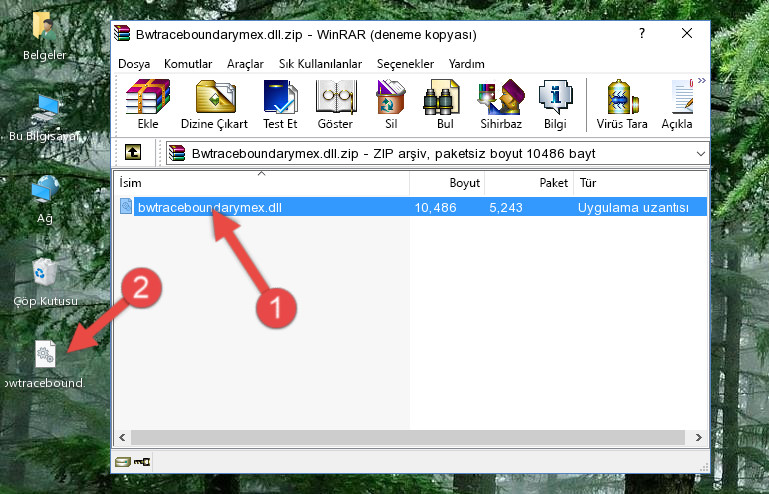Image resolution: width=769 pixels, height=494 pixels.
Task: Click the horizontal scrollbar track
Action: (x=408, y=437)
